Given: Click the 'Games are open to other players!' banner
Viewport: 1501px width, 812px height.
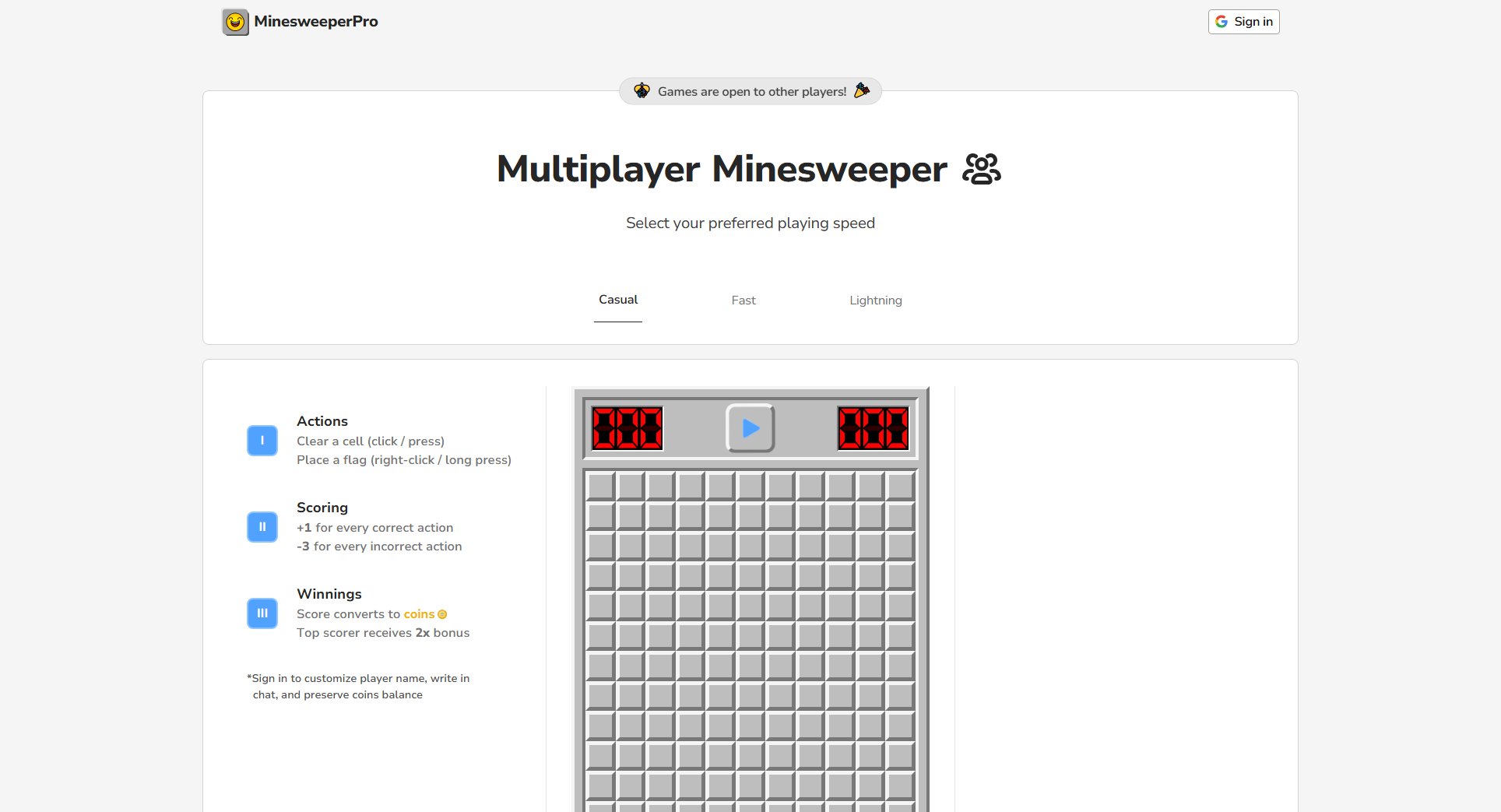Looking at the screenshot, I should pyautogui.click(x=750, y=91).
